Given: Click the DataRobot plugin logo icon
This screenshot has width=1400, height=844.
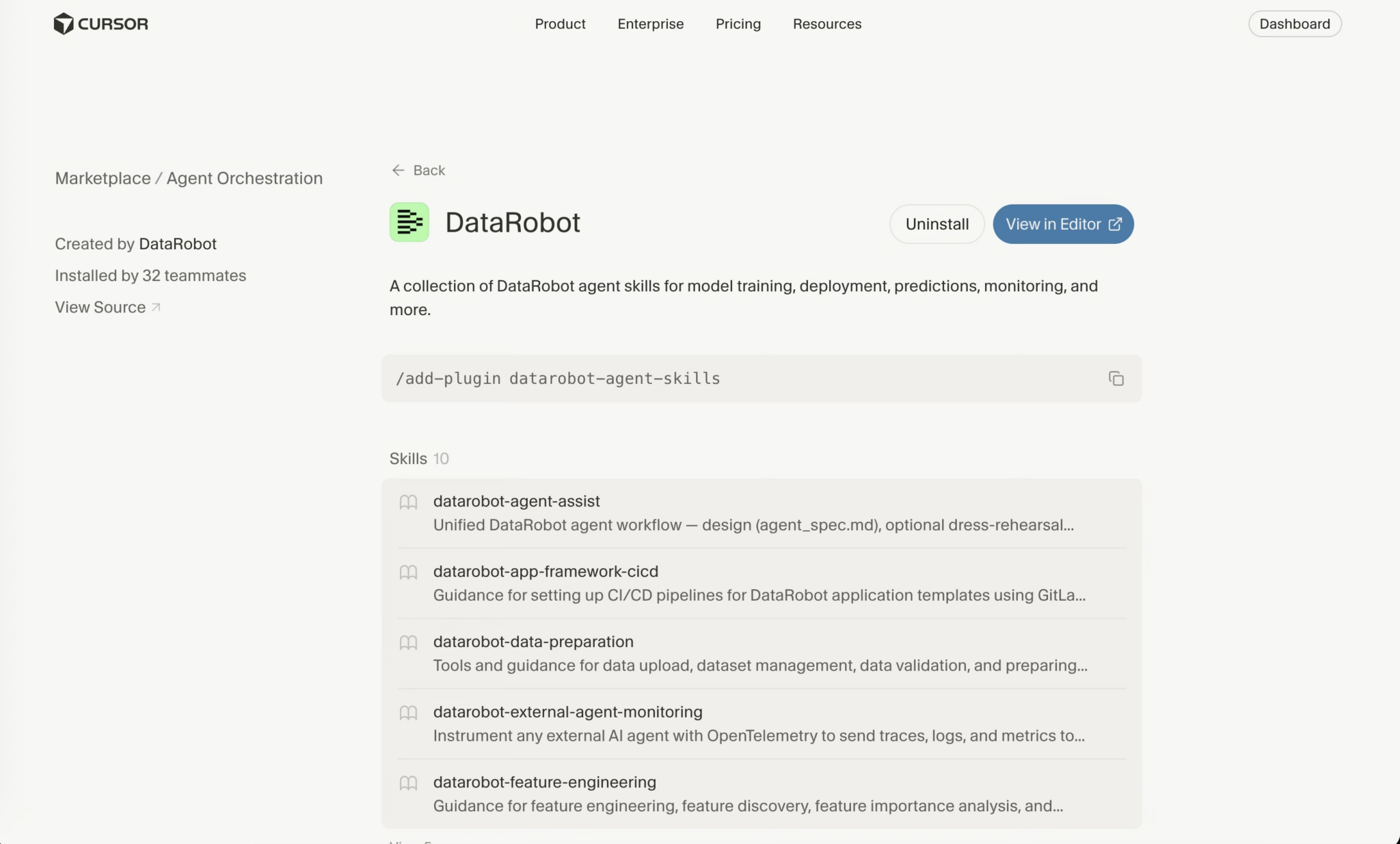Looking at the screenshot, I should (409, 222).
